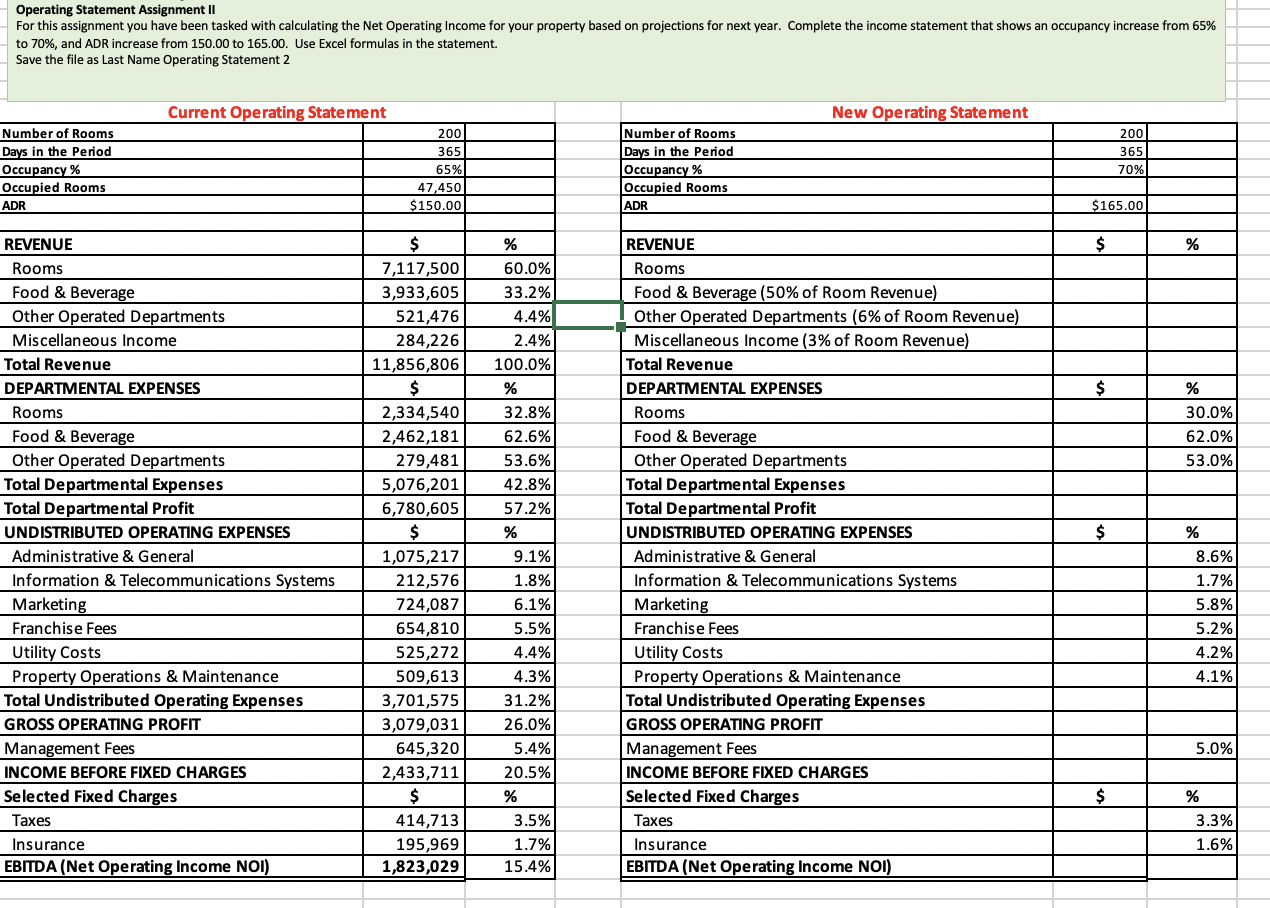The image size is (1270, 908).
Task: Select the $165.00 ADR cell
Action: tap(1102, 205)
